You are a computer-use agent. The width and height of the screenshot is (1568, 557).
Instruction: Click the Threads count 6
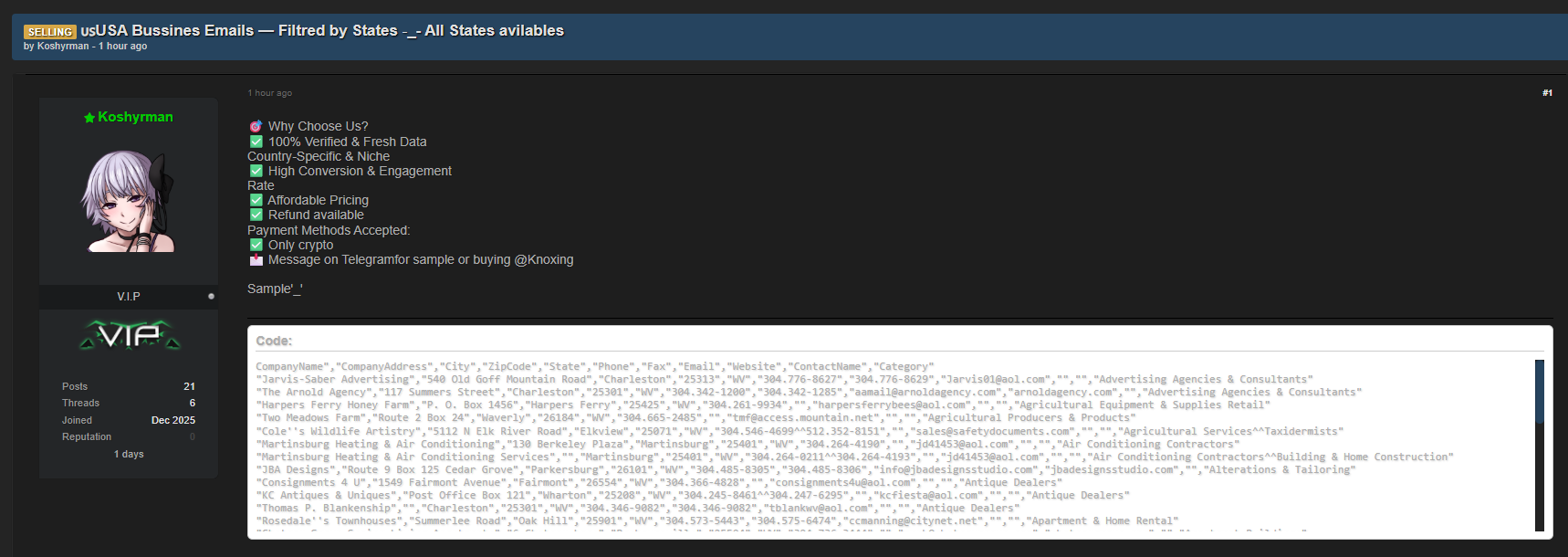[x=192, y=403]
